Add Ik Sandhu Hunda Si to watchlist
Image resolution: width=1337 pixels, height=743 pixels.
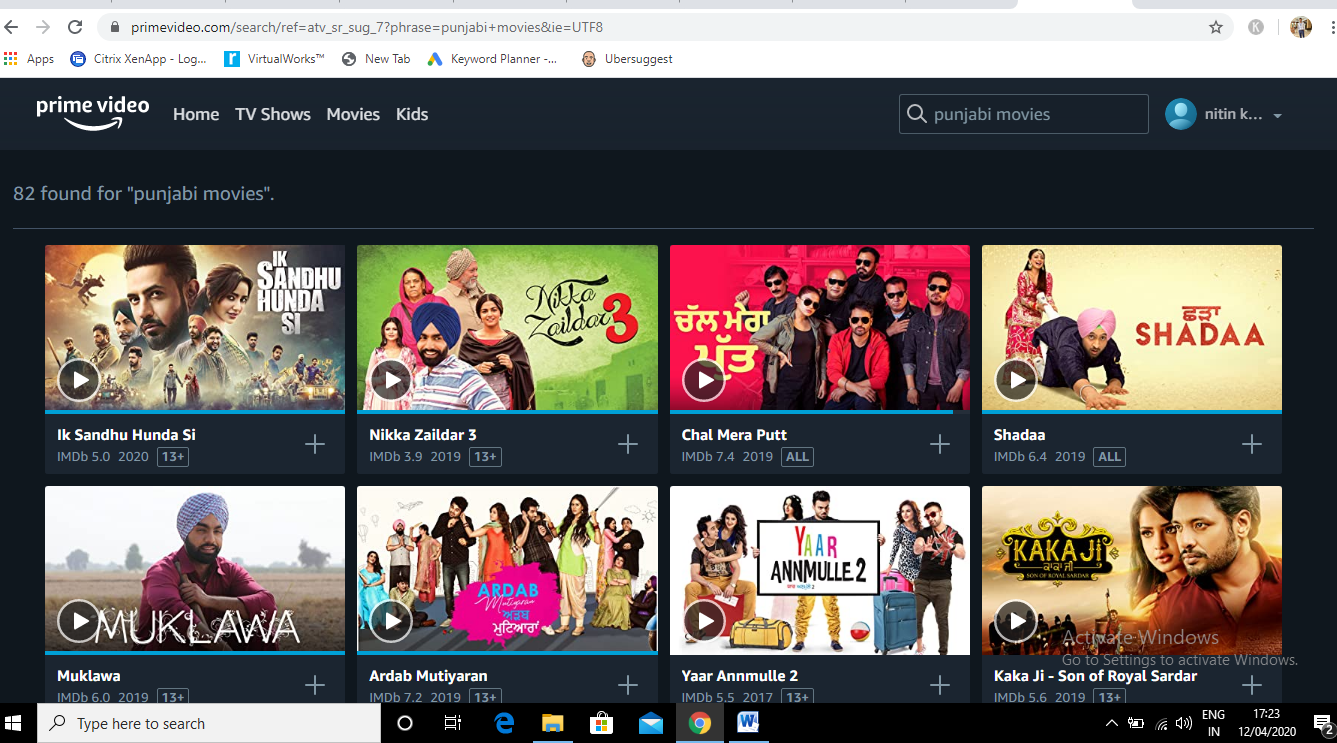coord(315,444)
